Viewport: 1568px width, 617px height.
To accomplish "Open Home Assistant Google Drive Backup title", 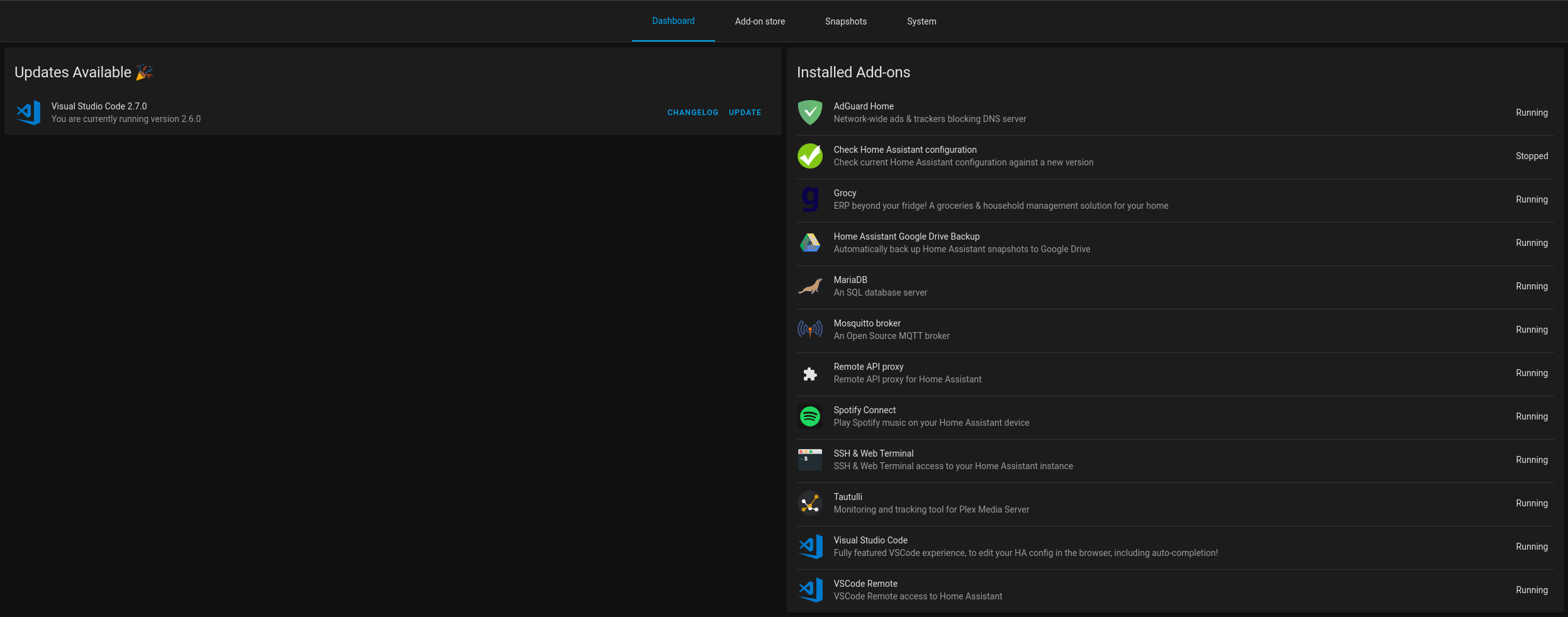I will 906,236.
